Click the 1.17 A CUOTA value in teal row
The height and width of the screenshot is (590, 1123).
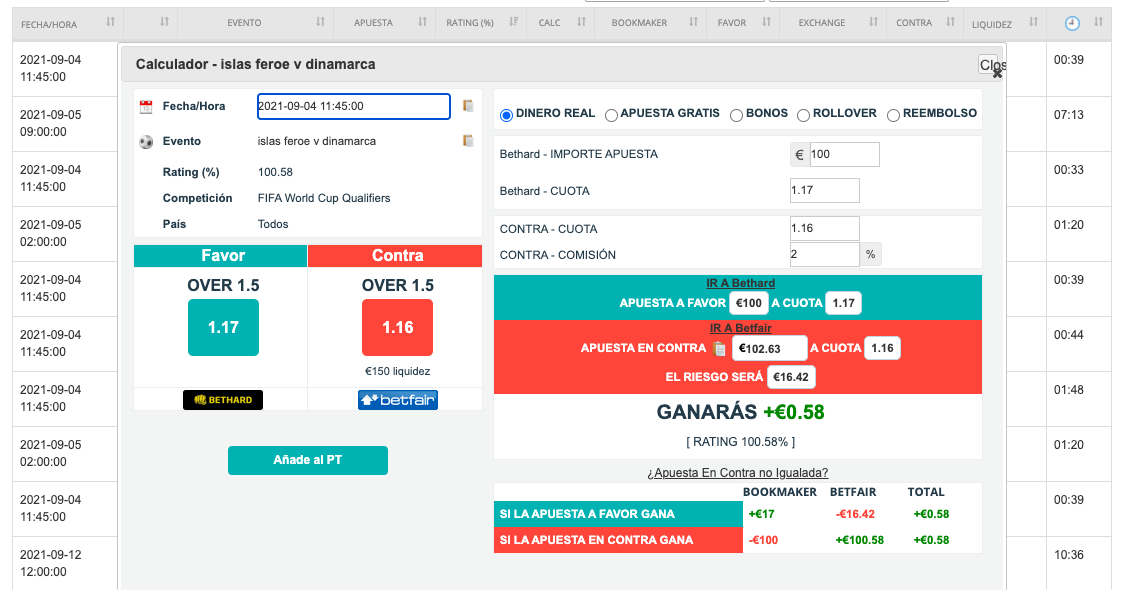tap(844, 303)
